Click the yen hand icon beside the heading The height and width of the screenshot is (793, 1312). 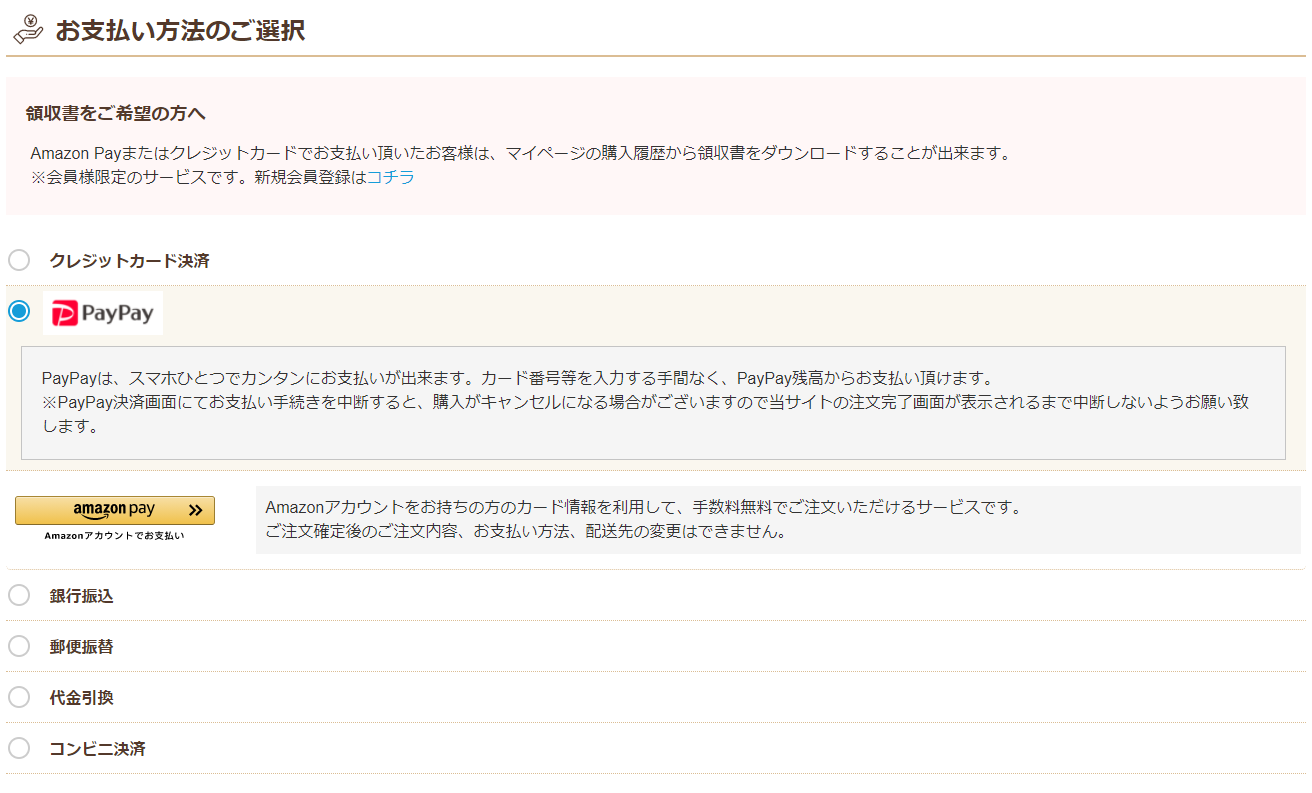(29, 29)
